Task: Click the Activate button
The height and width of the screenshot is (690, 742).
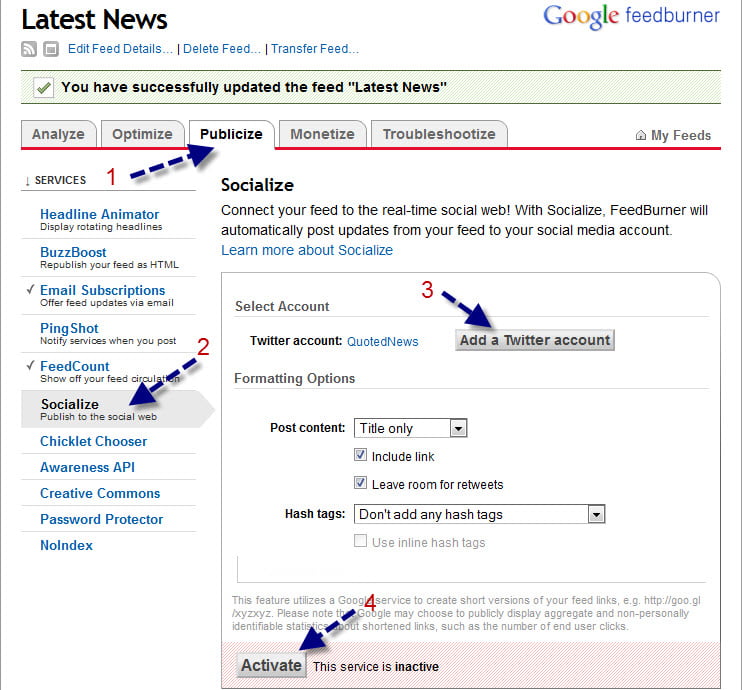Action: click(272, 665)
